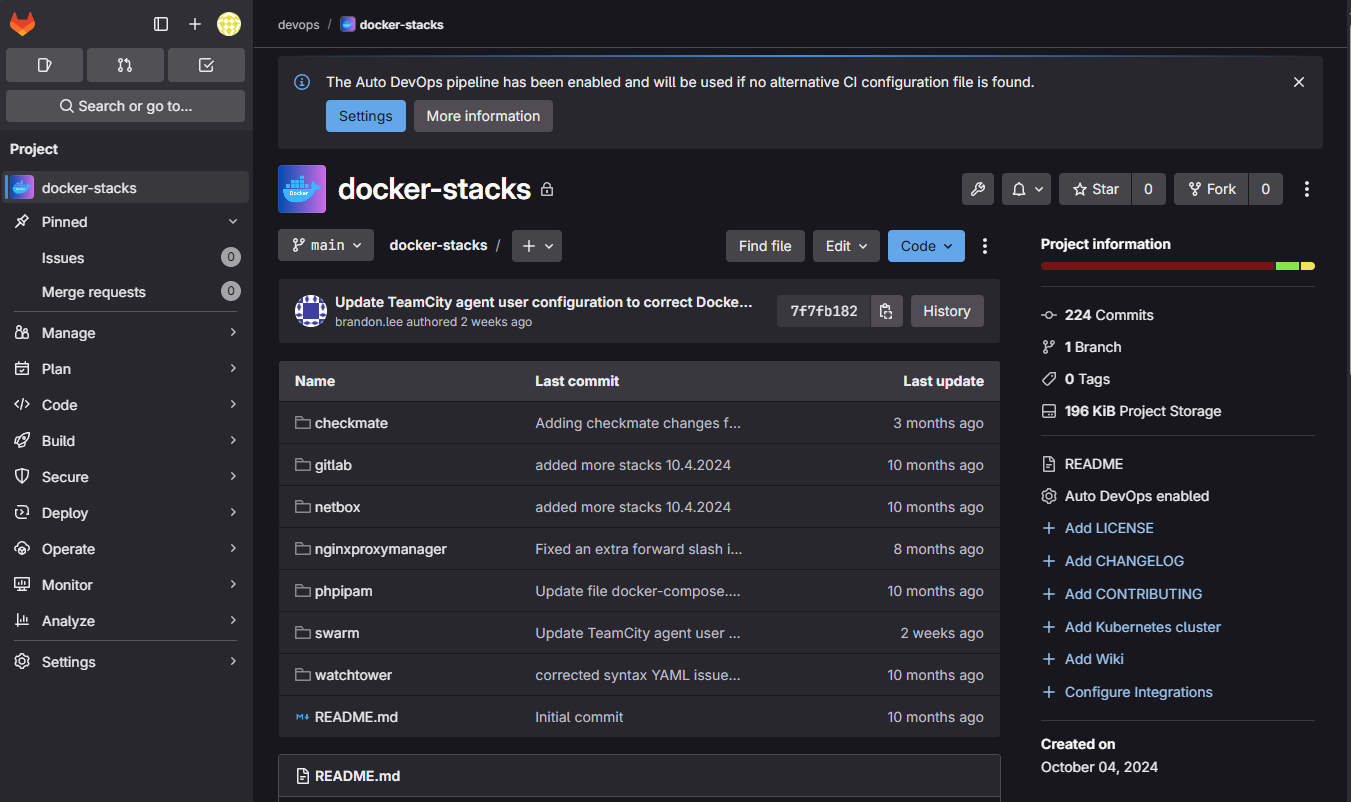Copy the commit SHA with the copy icon
The width and height of the screenshot is (1351, 802).
(886, 310)
